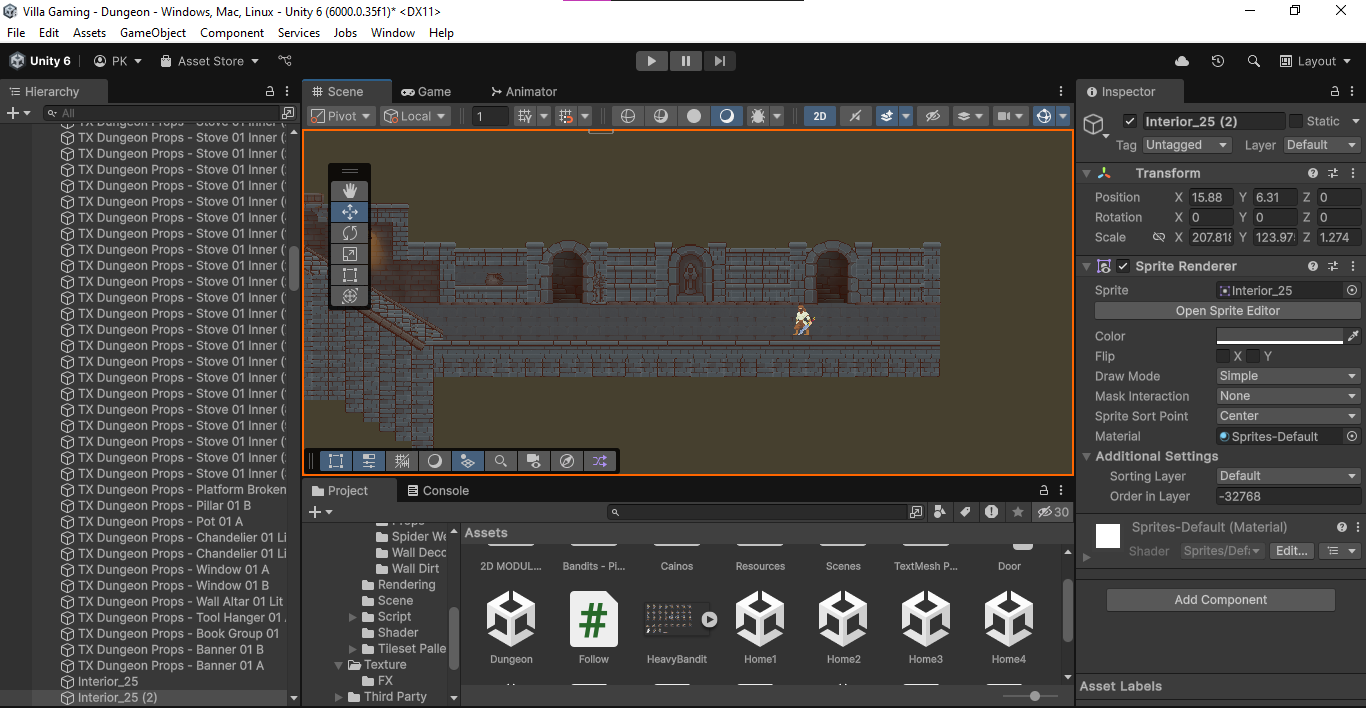Open the Gizmos dropdown arrow
Screen dimensions: 1366x708
click(1062, 116)
